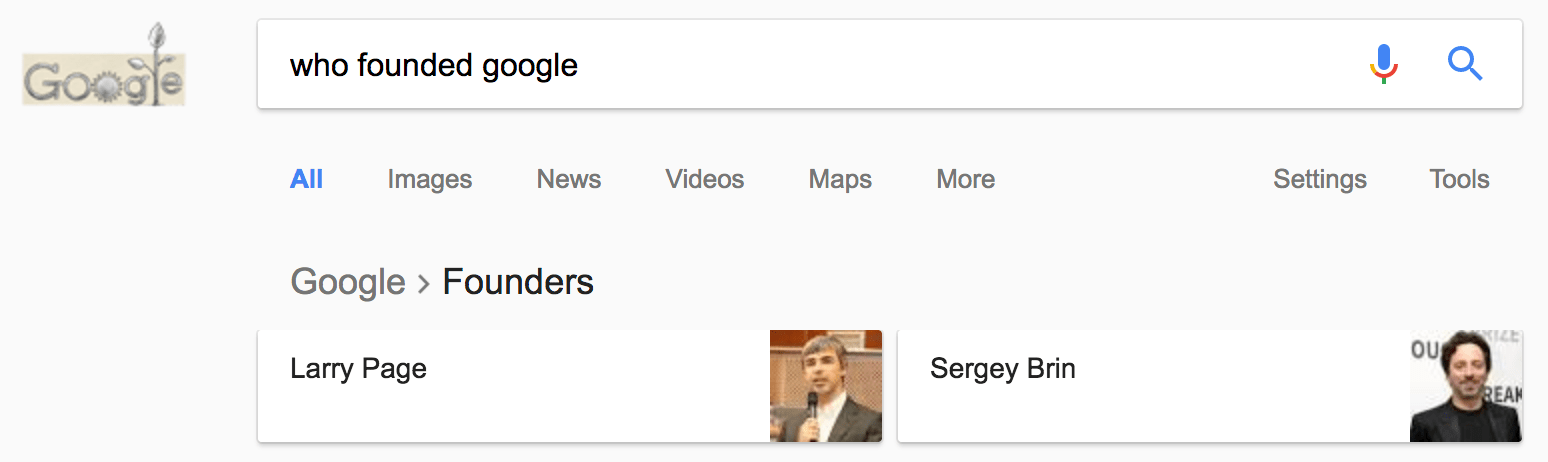The image size is (1548, 462).
Task: Open the News results tab
Action: [568, 180]
